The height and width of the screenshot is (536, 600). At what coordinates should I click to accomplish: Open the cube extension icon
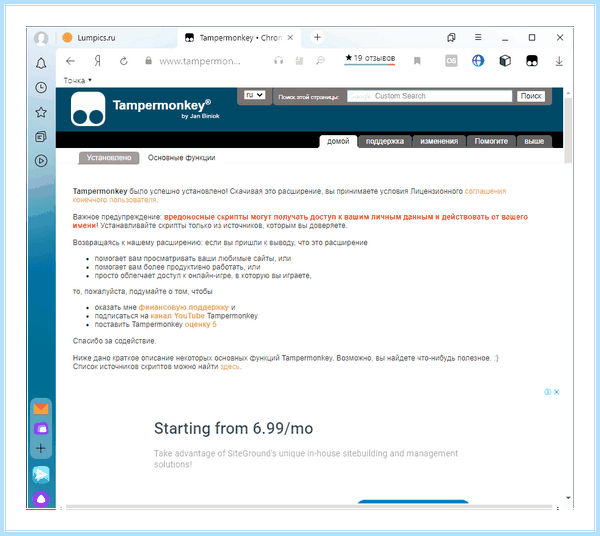[505, 60]
